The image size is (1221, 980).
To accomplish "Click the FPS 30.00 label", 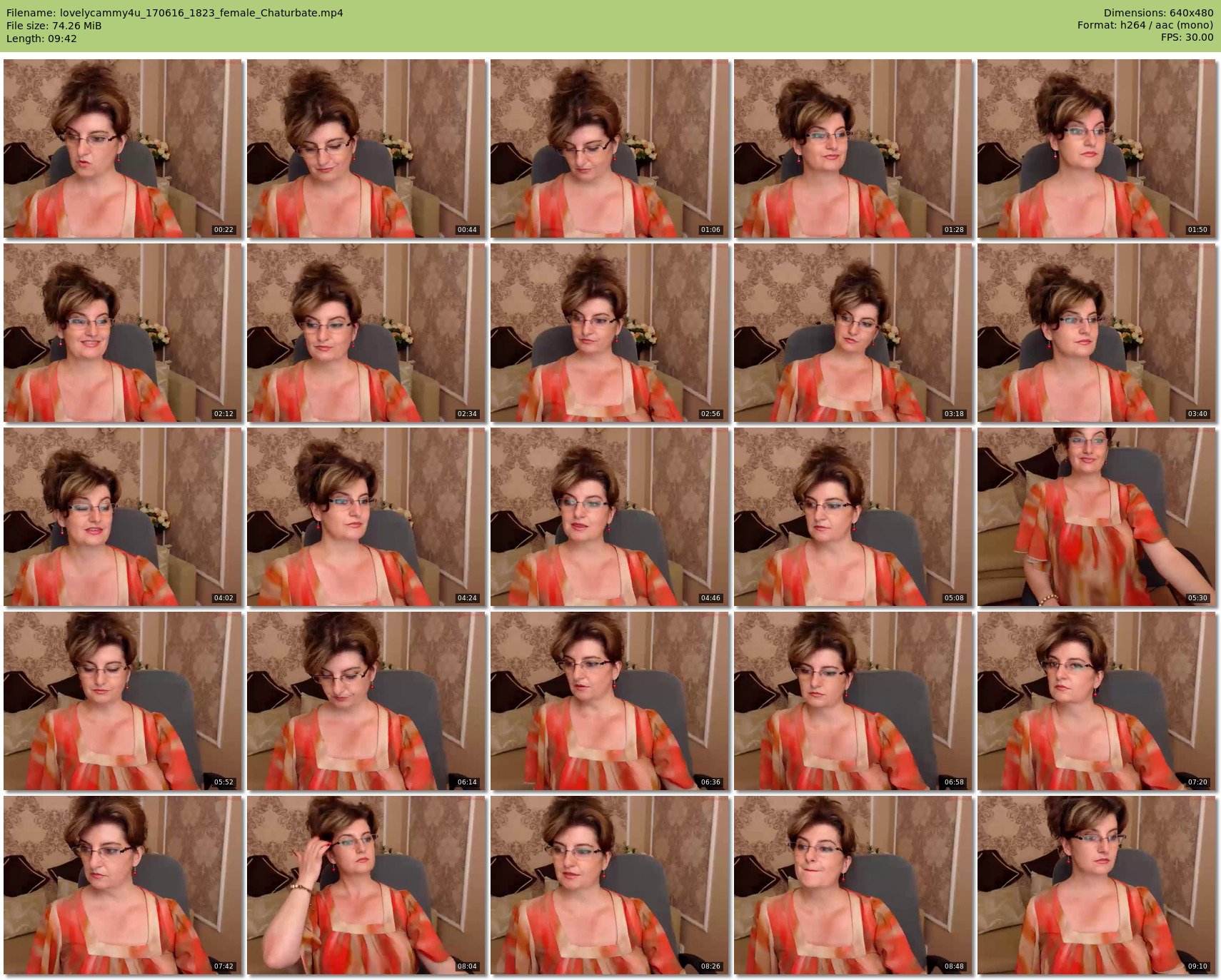I will pos(1187,37).
